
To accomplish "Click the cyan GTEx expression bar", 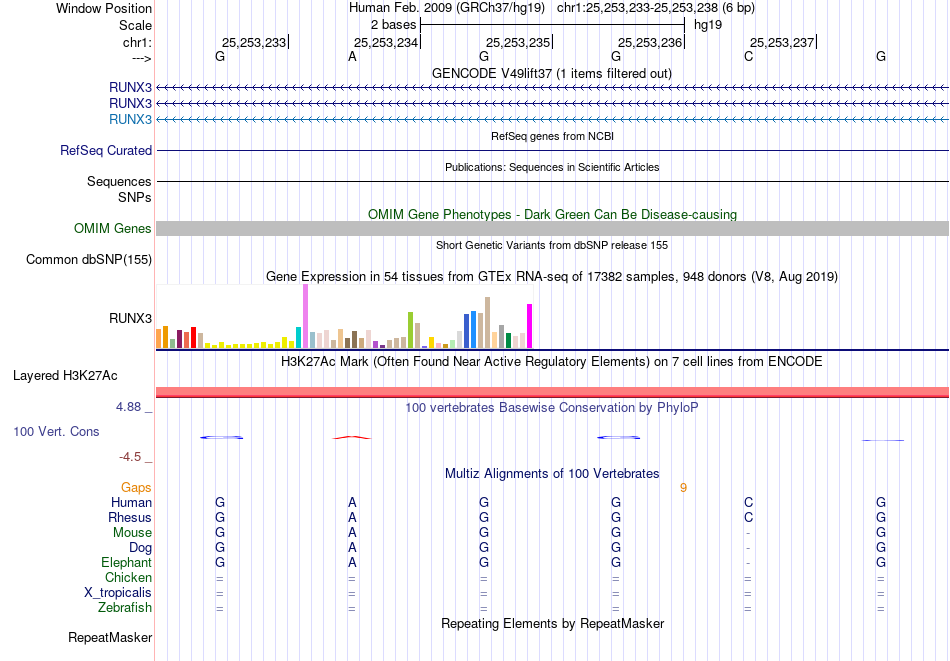I will (x=298, y=337).
